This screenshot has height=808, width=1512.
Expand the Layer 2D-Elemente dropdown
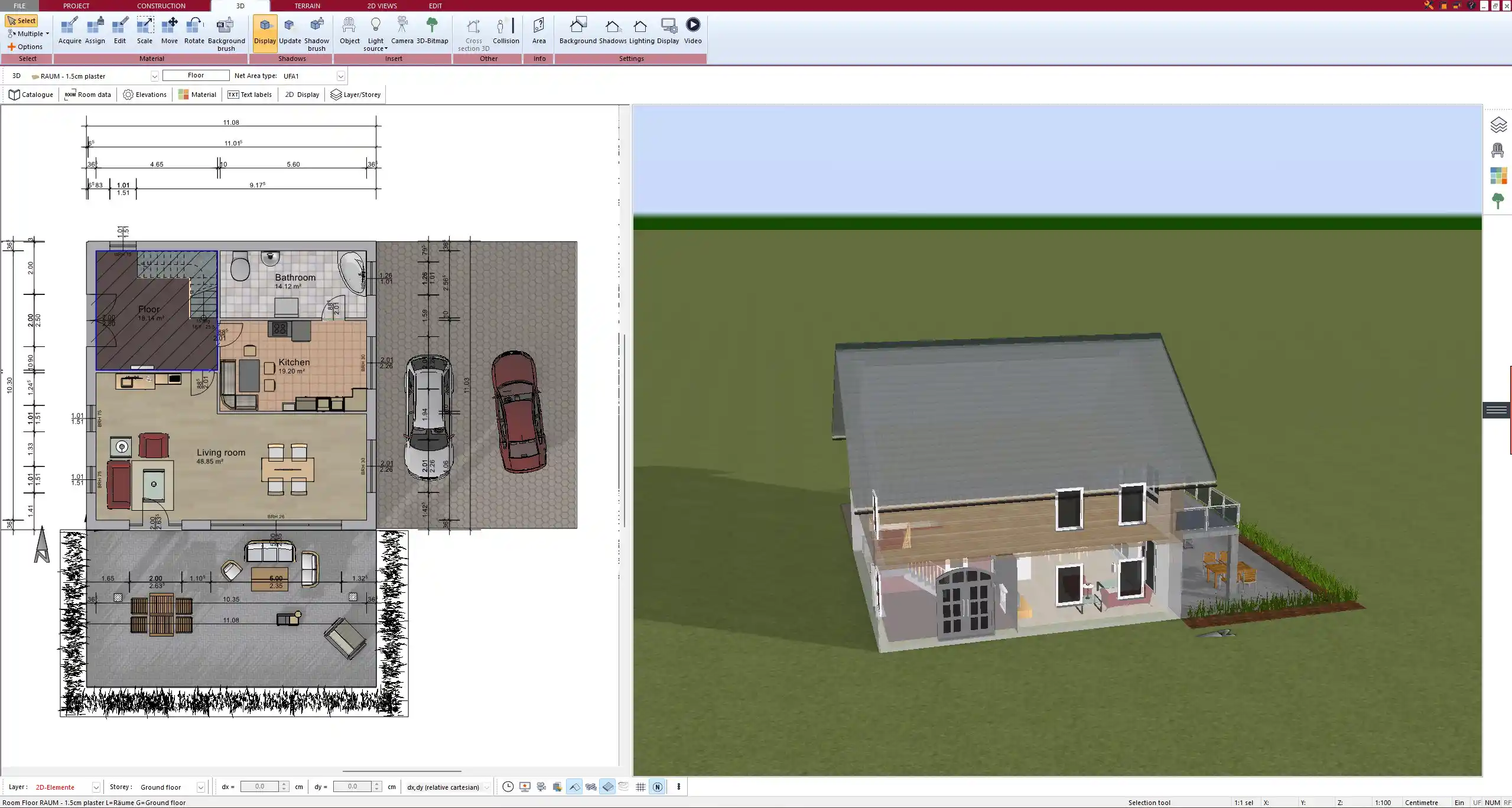tap(96, 787)
